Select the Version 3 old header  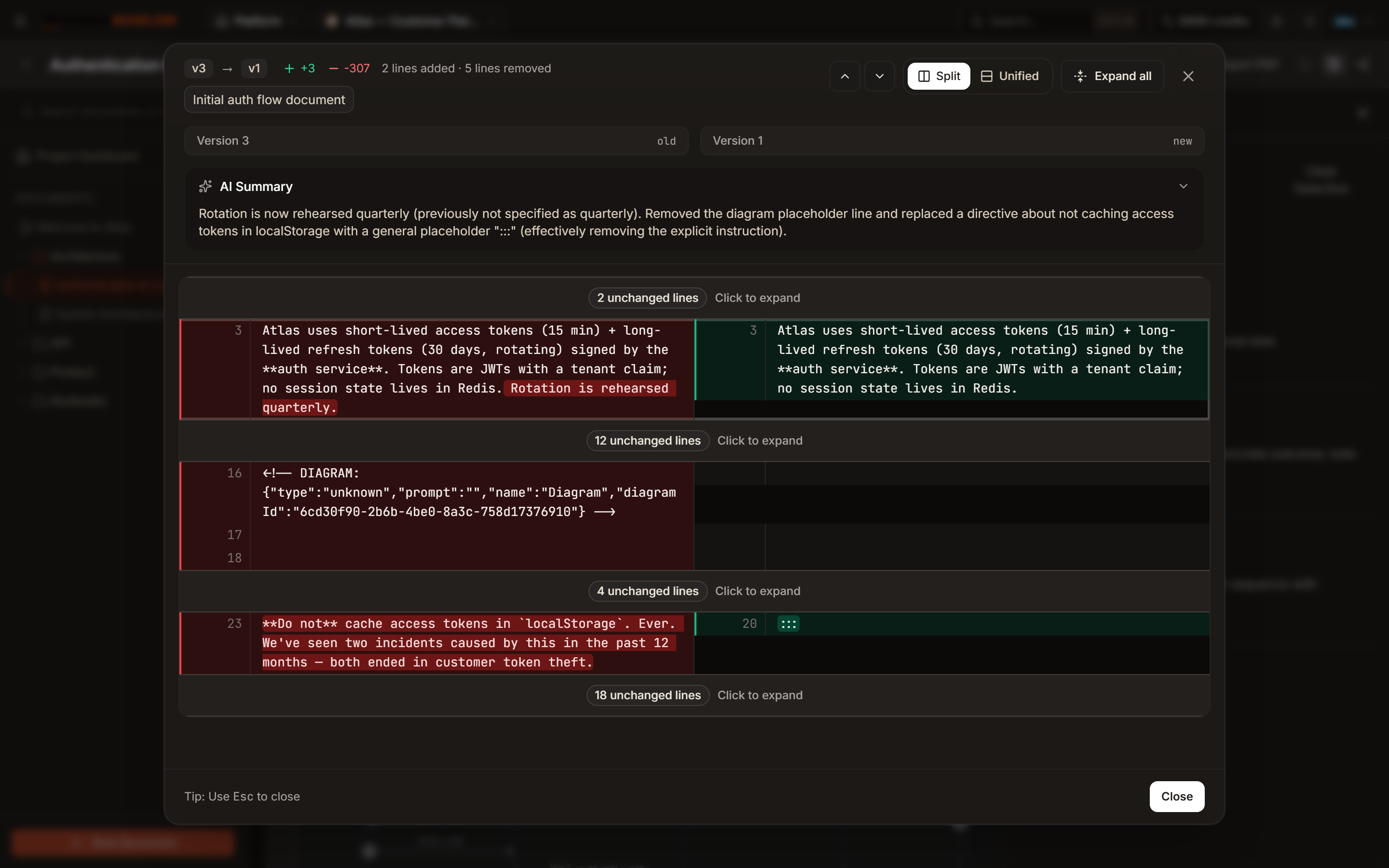[x=436, y=141]
